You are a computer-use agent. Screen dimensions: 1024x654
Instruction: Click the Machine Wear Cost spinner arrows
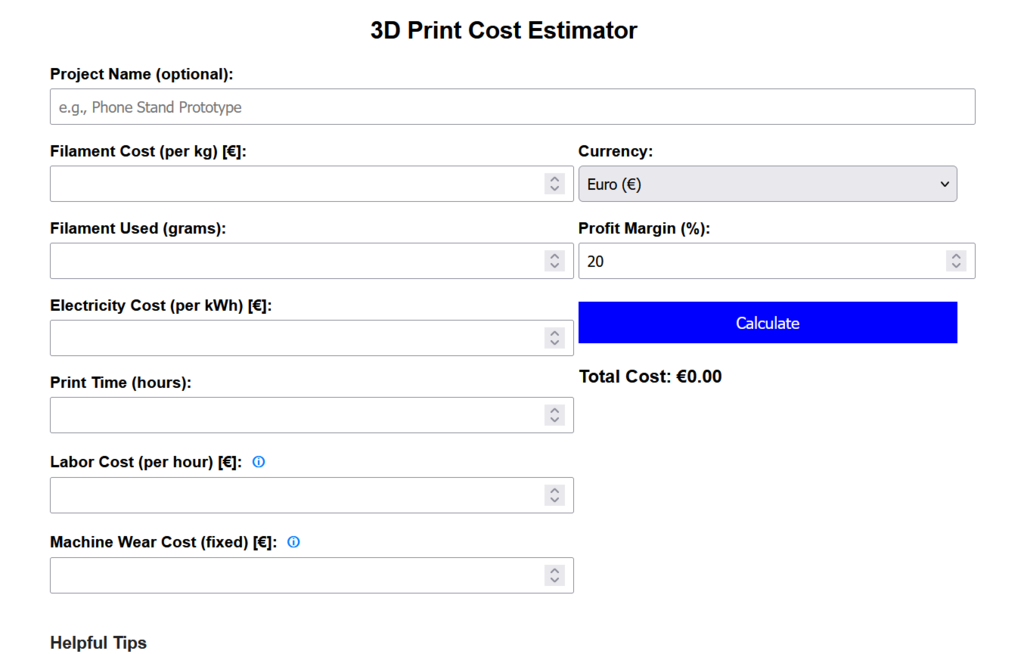(x=555, y=575)
